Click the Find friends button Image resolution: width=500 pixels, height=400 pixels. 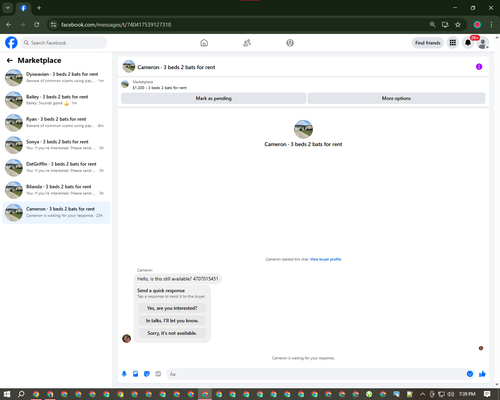[x=428, y=43]
